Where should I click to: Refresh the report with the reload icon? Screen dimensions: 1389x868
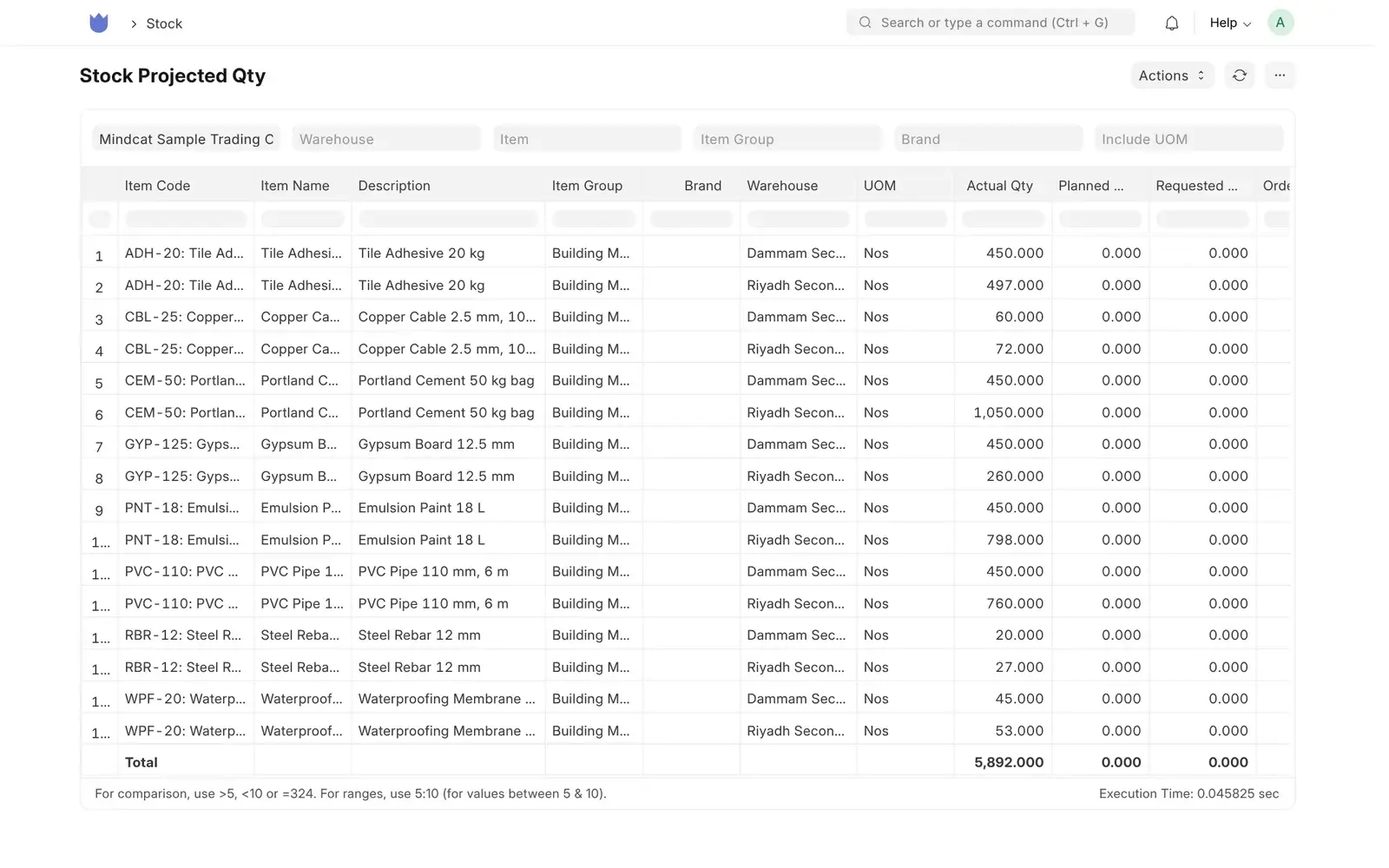click(x=1240, y=76)
